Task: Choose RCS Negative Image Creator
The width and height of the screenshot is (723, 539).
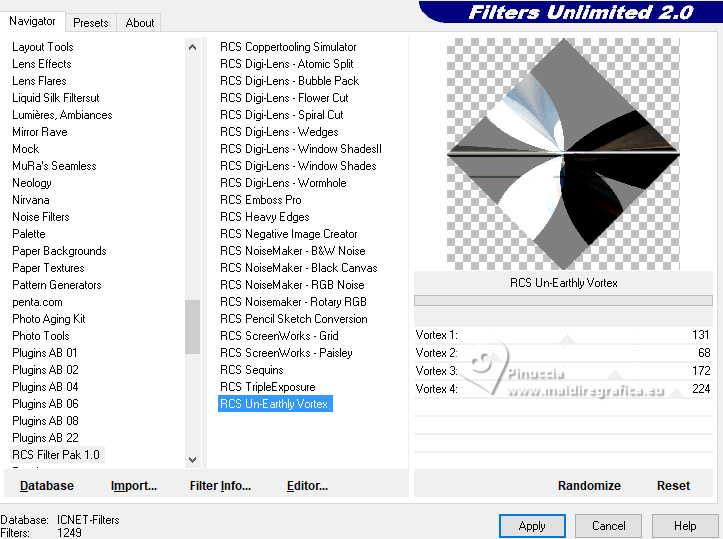Action: point(289,234)
